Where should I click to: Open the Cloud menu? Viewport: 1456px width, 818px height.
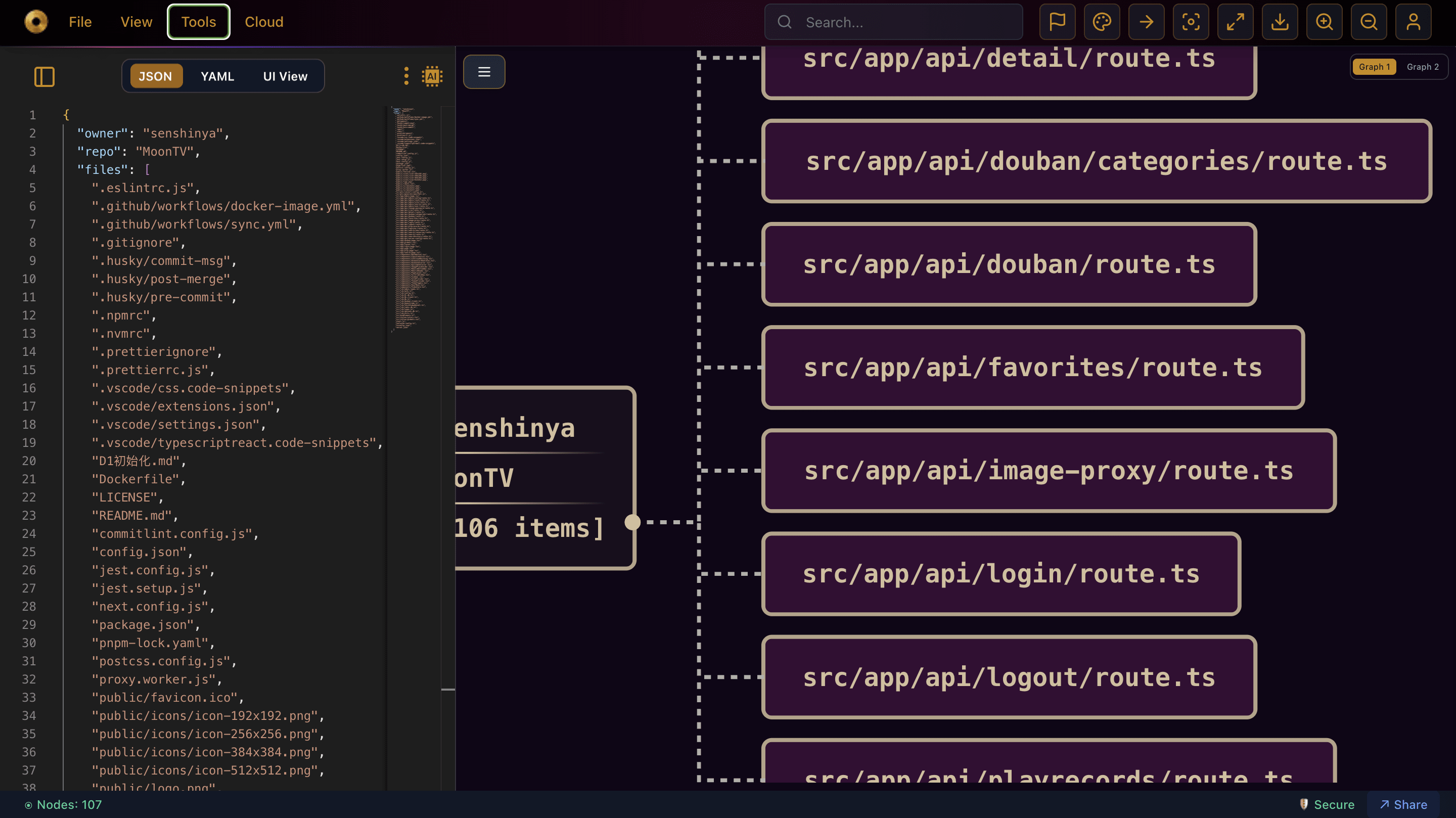coord(264,22)
